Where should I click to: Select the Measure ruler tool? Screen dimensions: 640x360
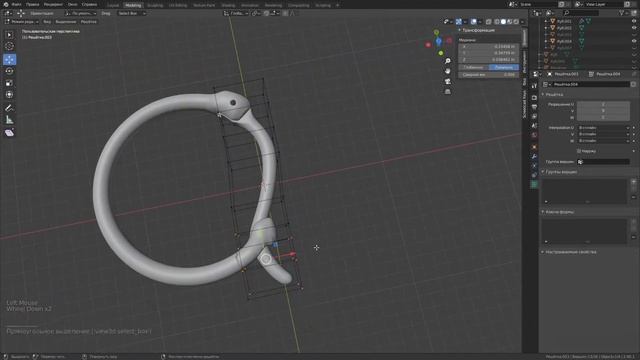point(9,120)
